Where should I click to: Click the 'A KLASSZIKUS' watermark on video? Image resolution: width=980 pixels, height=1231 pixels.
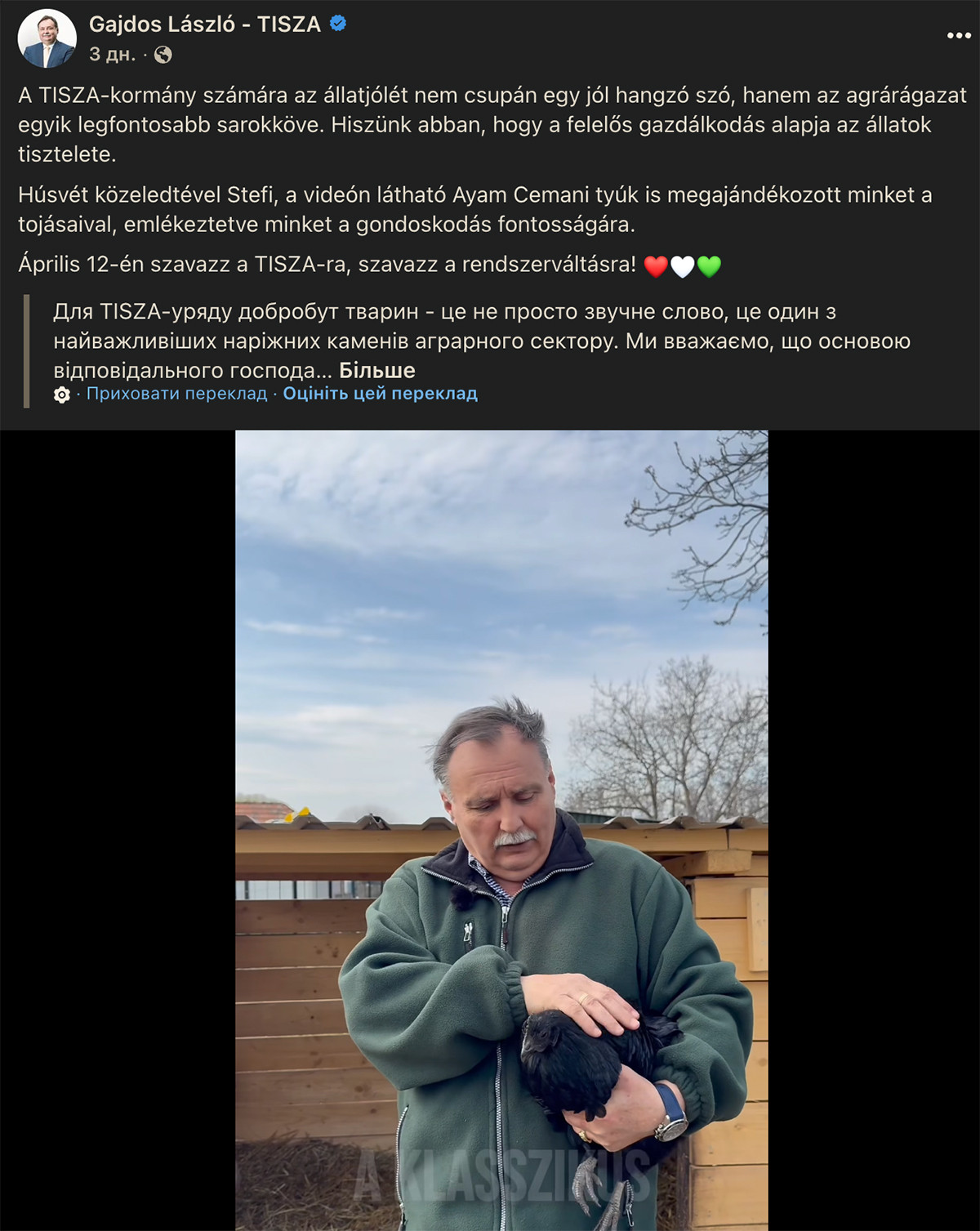[503, 1178]
